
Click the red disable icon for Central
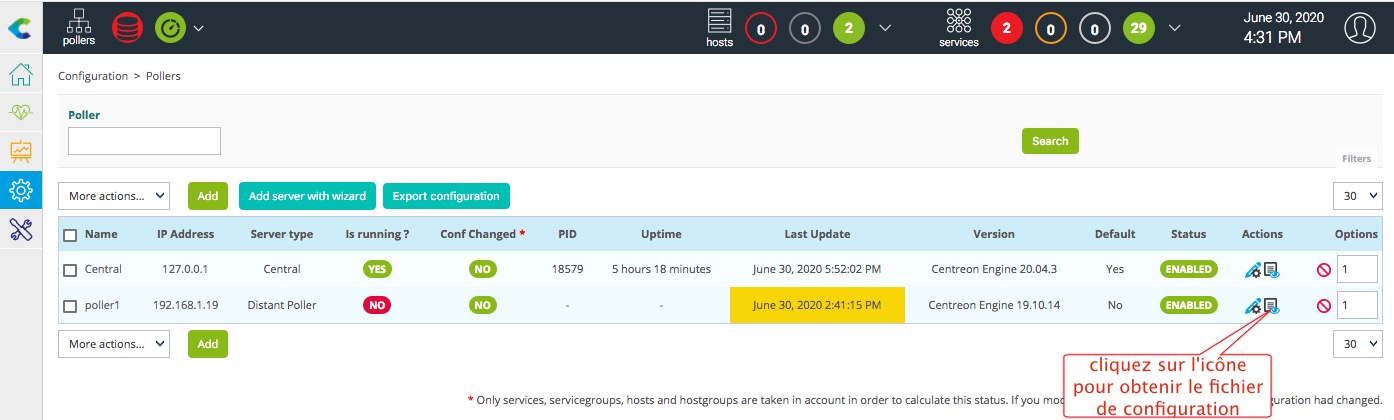[x=1323, y=270]
